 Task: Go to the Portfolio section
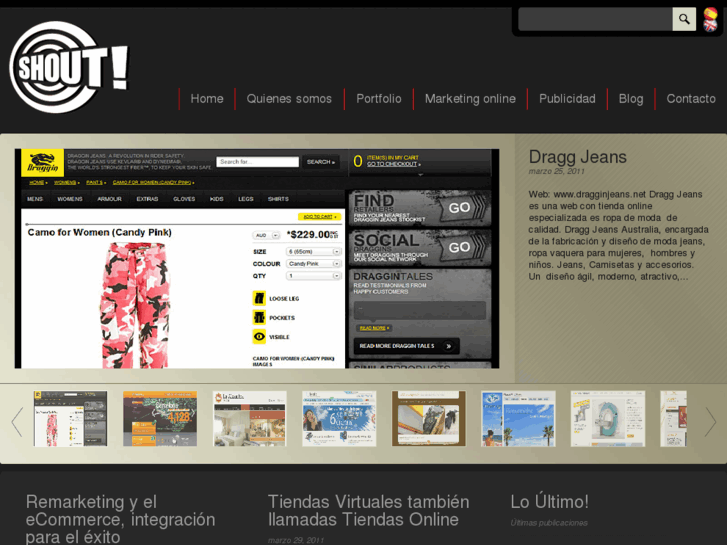pos(379,99)
